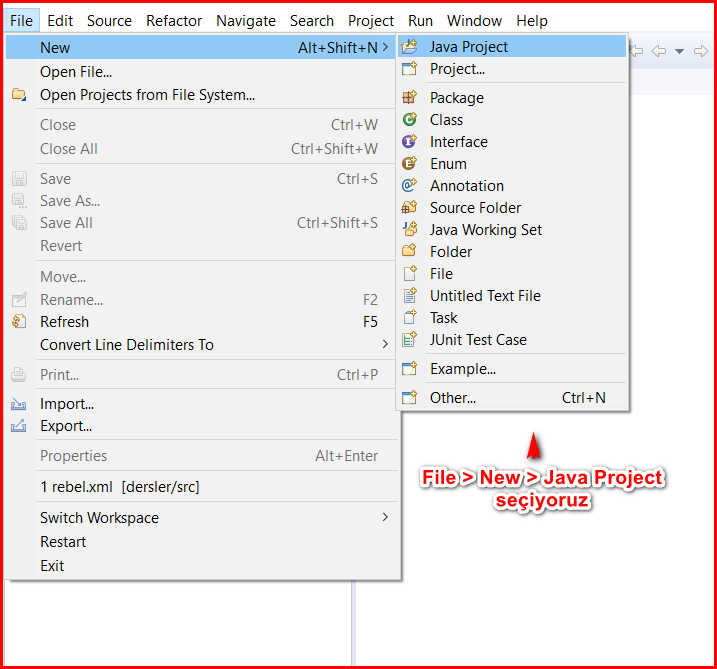Click Refresh menu entry

coord(201,321)
